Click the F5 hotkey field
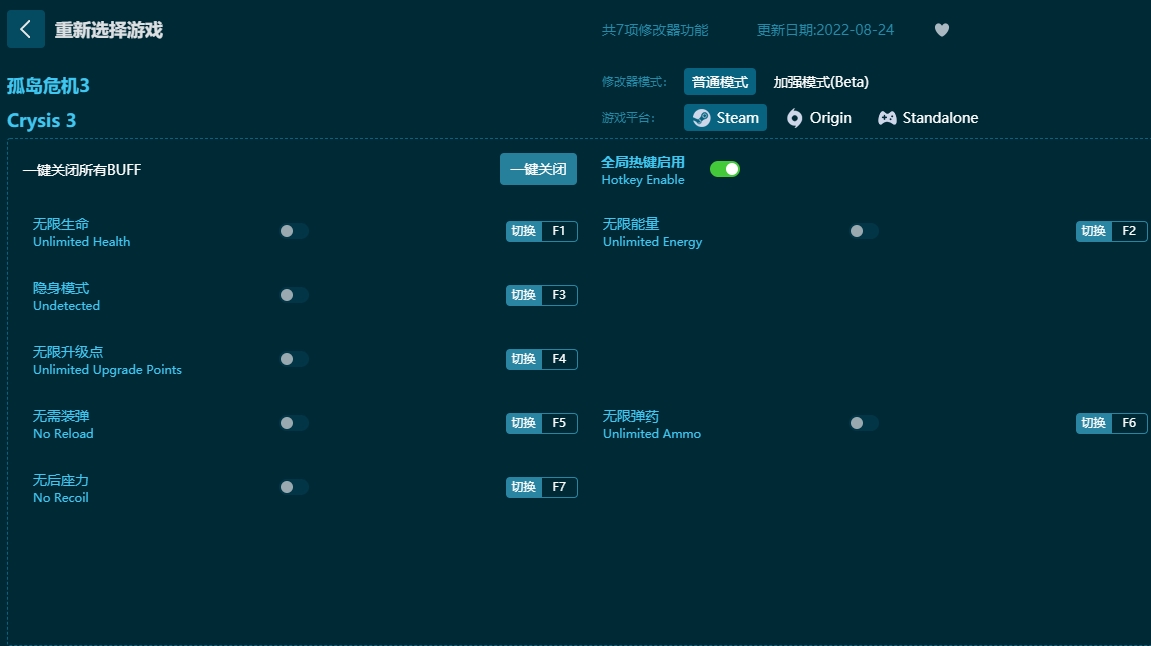1151x646 pixels. click(559, 423)
